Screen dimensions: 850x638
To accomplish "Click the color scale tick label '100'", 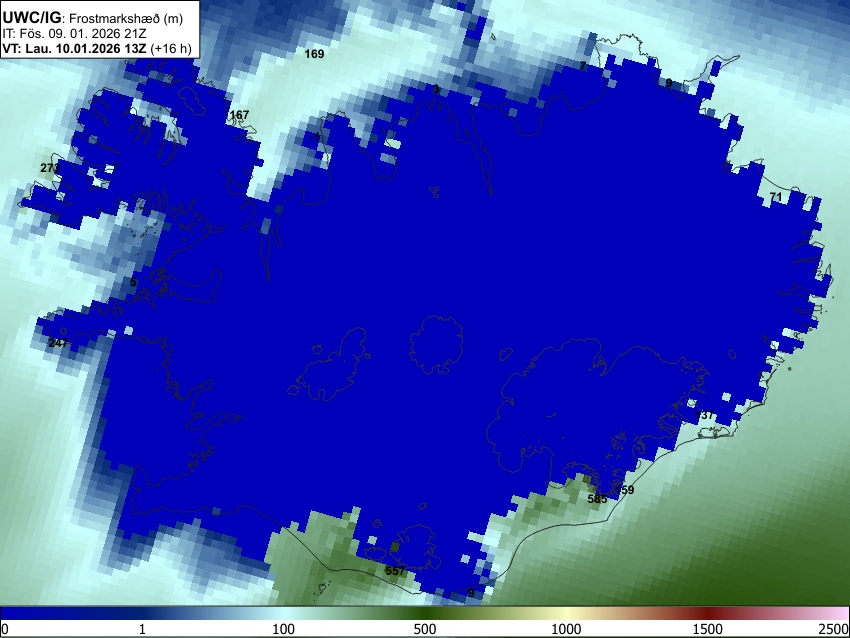I will point(284,629).
